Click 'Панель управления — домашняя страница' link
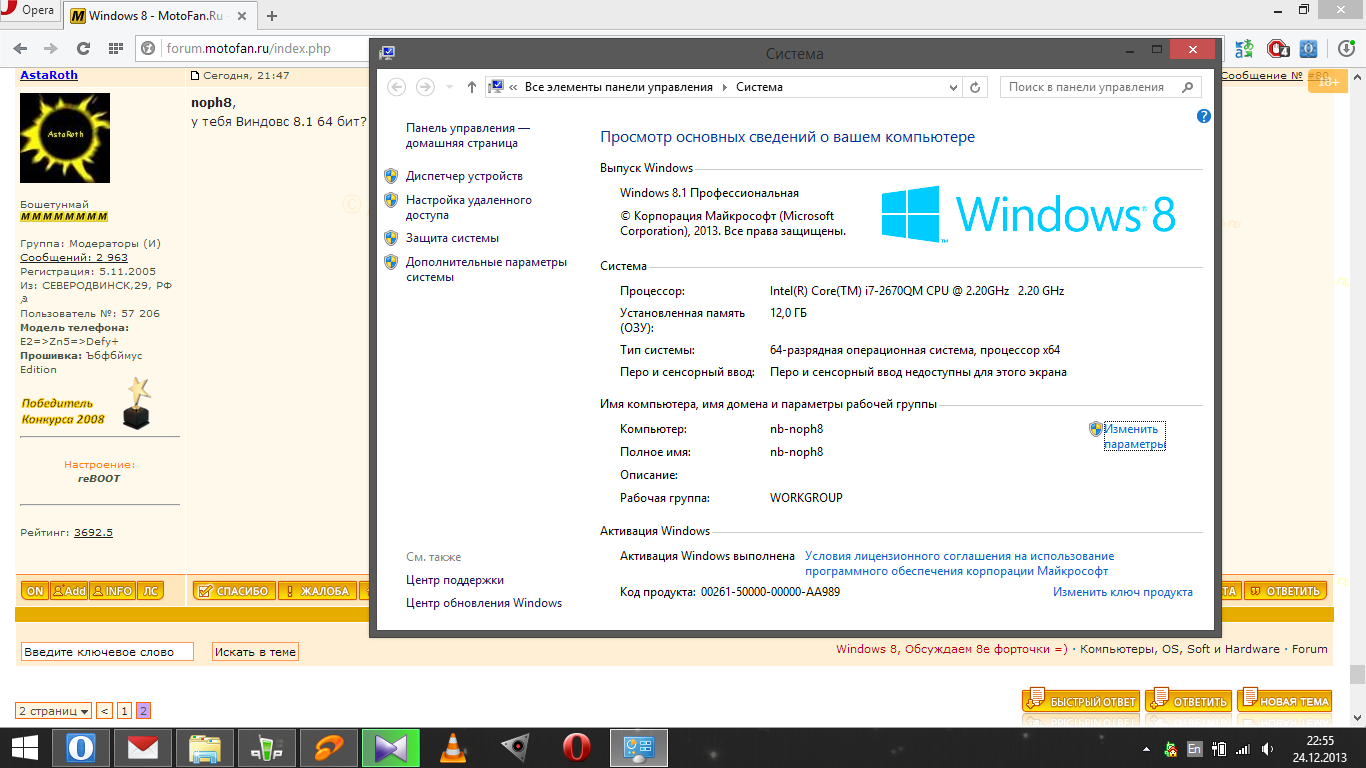The image size is (1366, 768). pos(468,135)
